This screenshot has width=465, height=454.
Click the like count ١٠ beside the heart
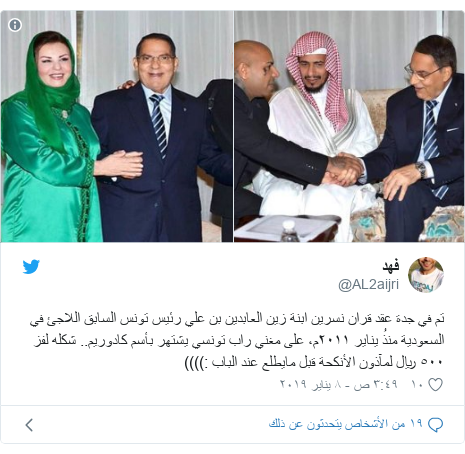417,385
